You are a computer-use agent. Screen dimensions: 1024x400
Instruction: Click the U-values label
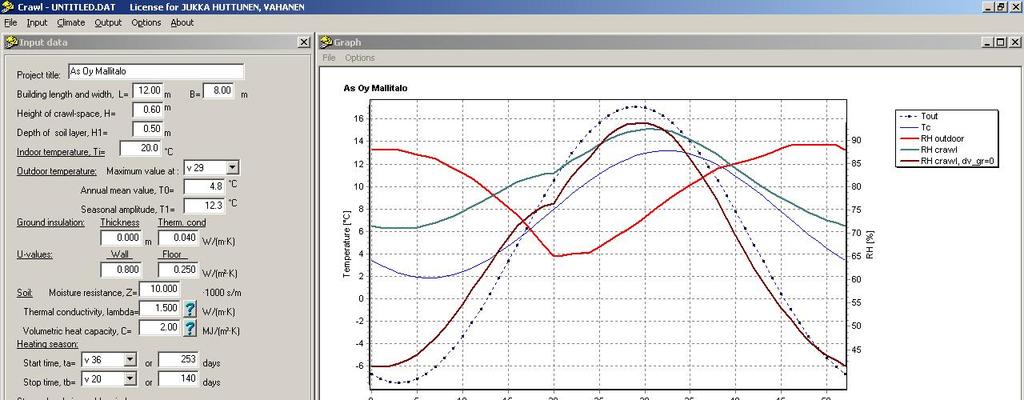coord(35,254)
